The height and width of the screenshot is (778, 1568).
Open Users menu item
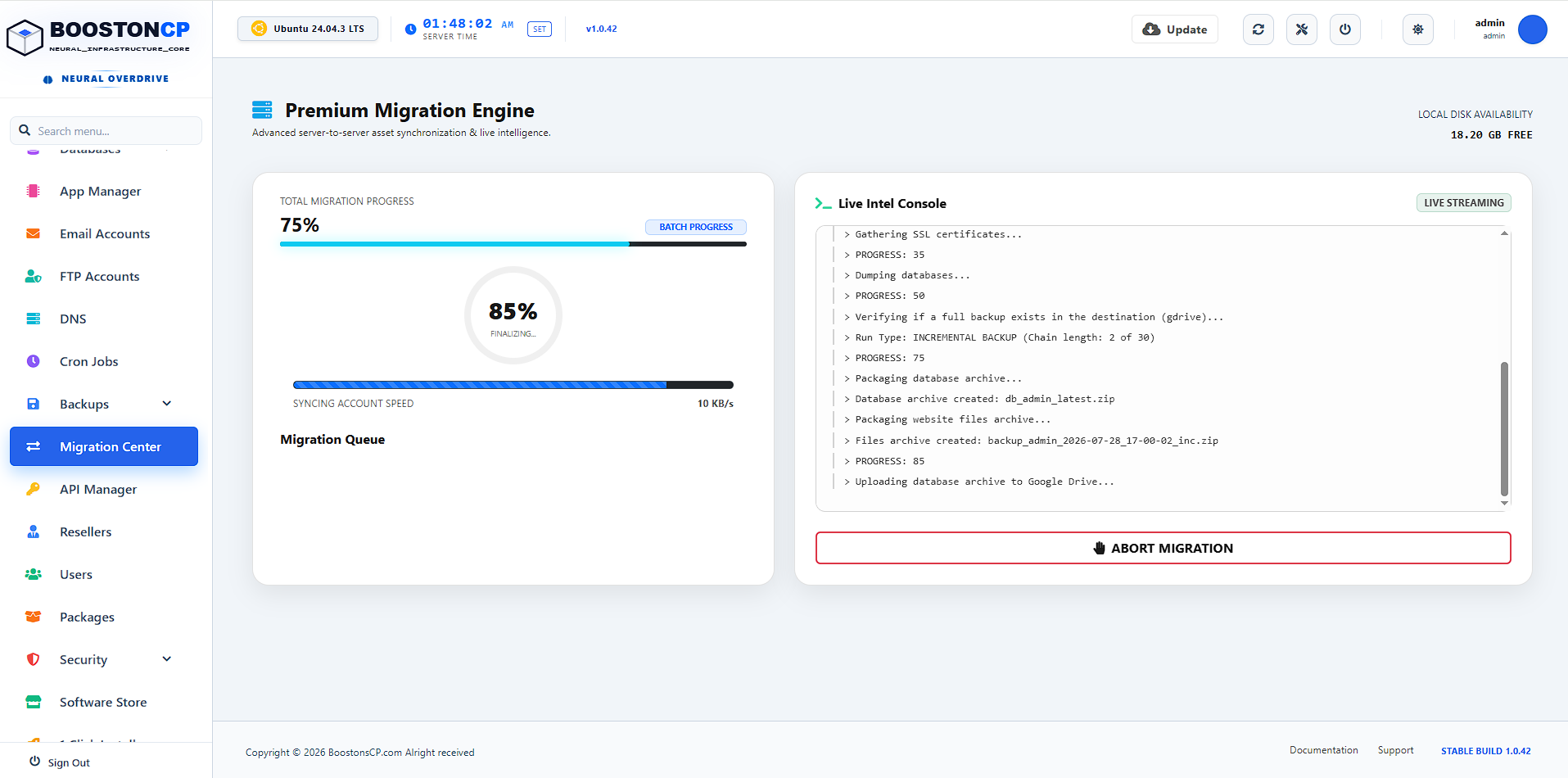(x=104, y=574)
